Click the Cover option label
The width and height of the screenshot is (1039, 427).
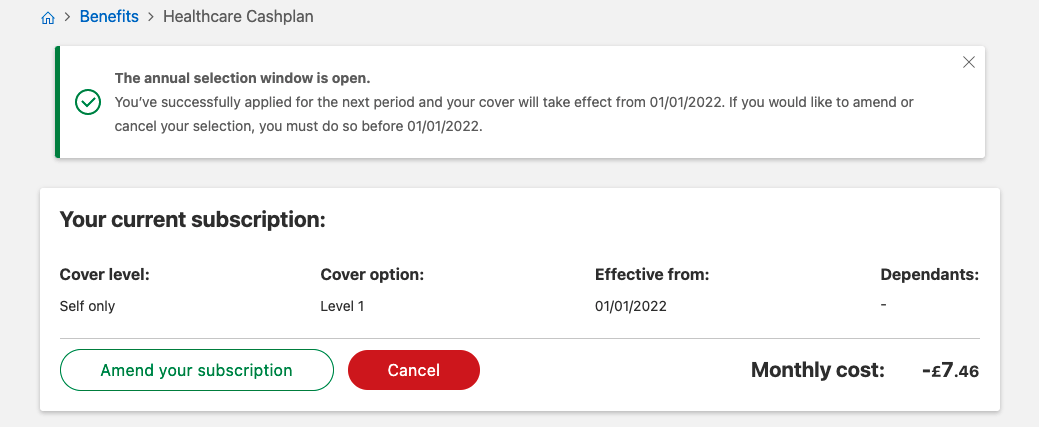click(x=372, y=274)
